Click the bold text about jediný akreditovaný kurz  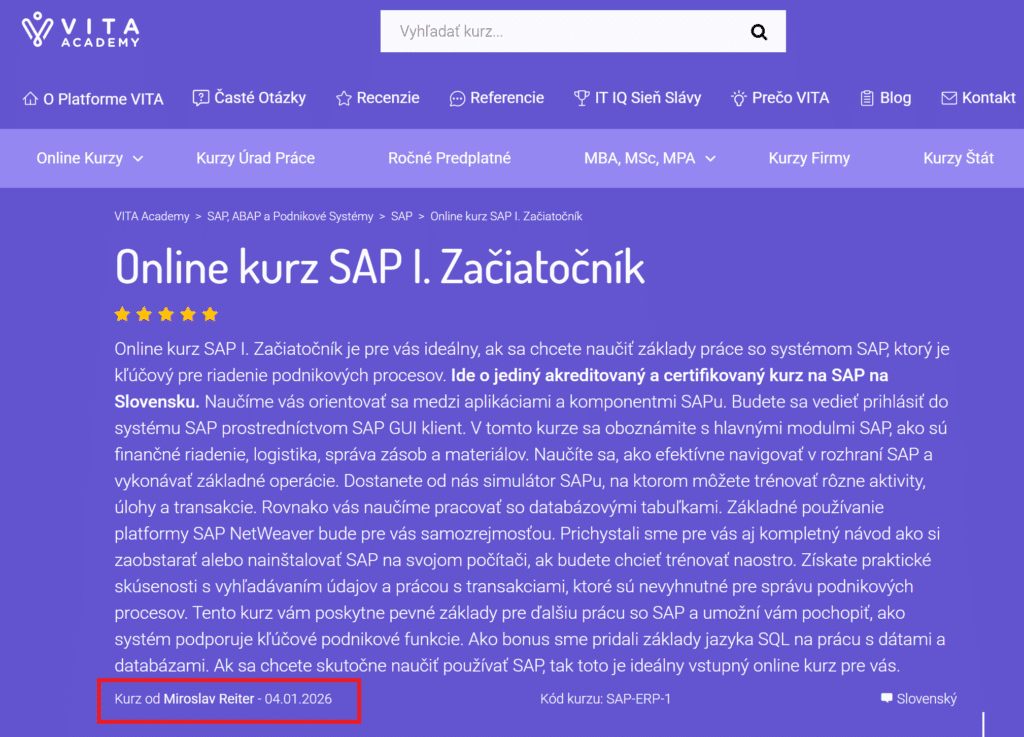[502, 388]
